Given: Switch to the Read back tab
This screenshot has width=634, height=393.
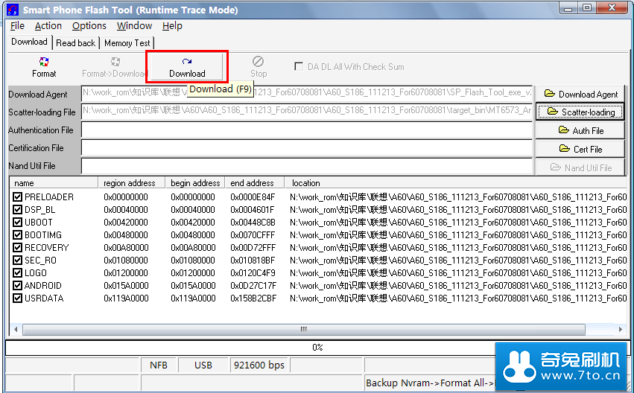Looking at the screenshot, I should pos(75,43).
